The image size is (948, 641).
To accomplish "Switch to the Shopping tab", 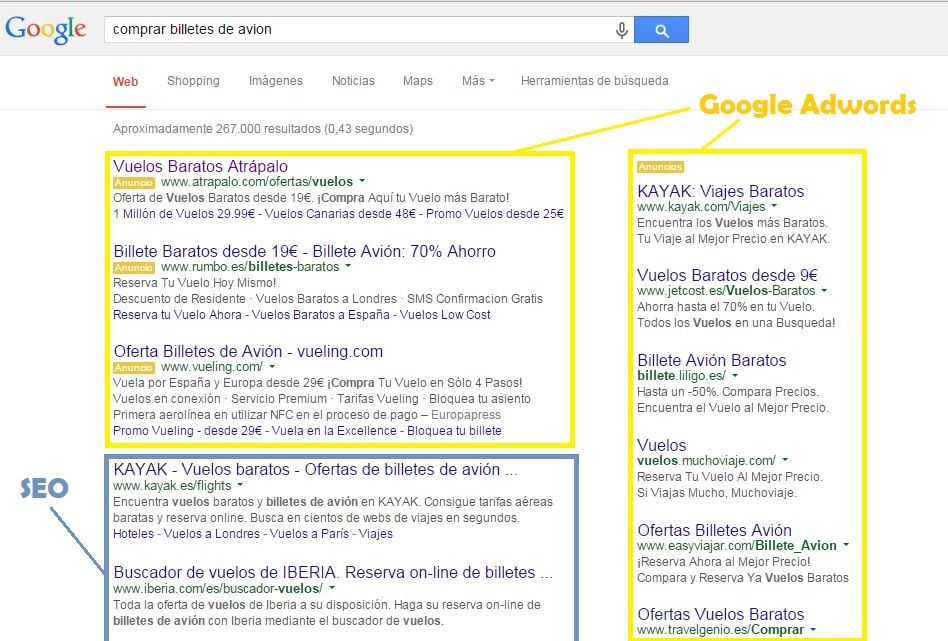I will [193, 81].
